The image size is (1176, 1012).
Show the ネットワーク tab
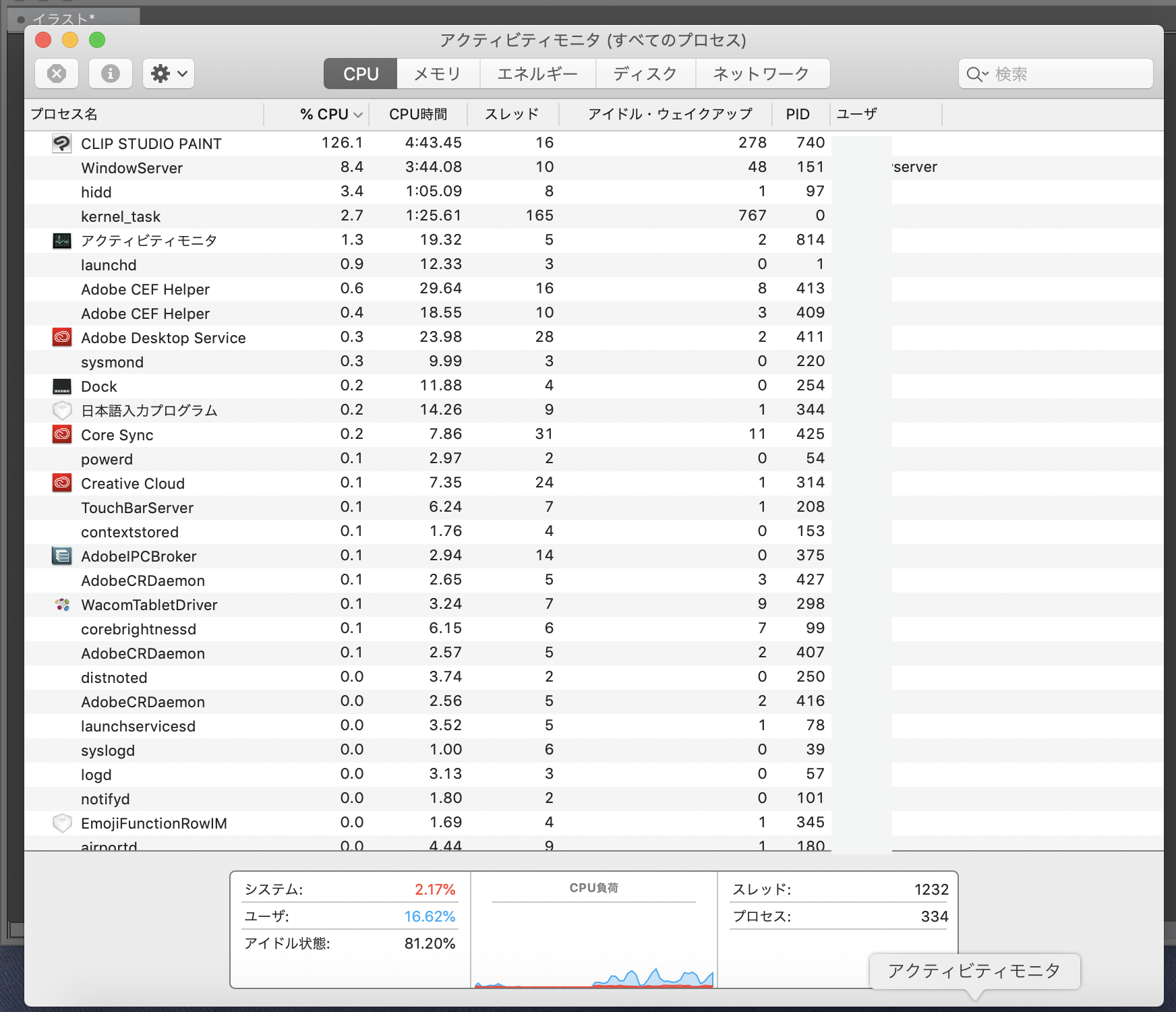coord(763,73)
